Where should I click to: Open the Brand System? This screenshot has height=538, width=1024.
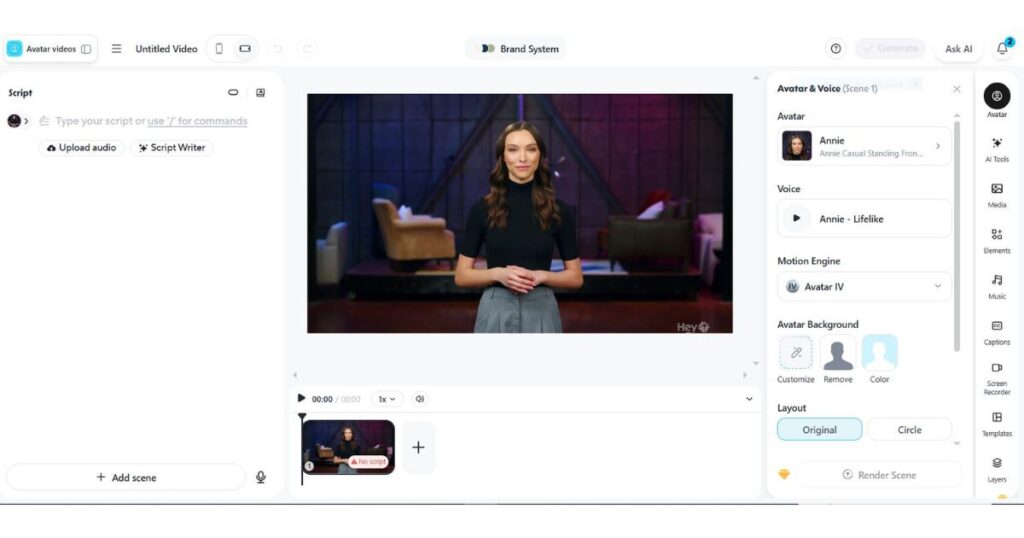[520, 49]
